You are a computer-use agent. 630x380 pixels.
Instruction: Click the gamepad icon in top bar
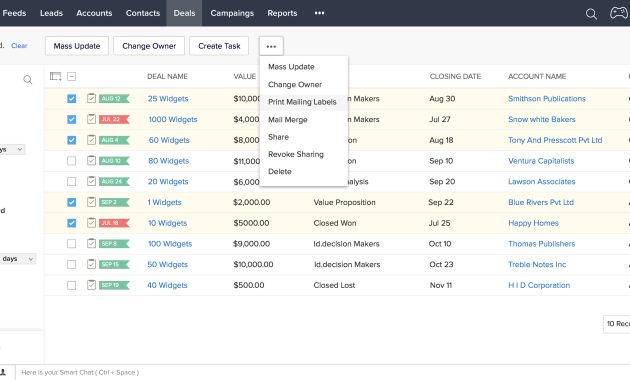click(619, 13)
